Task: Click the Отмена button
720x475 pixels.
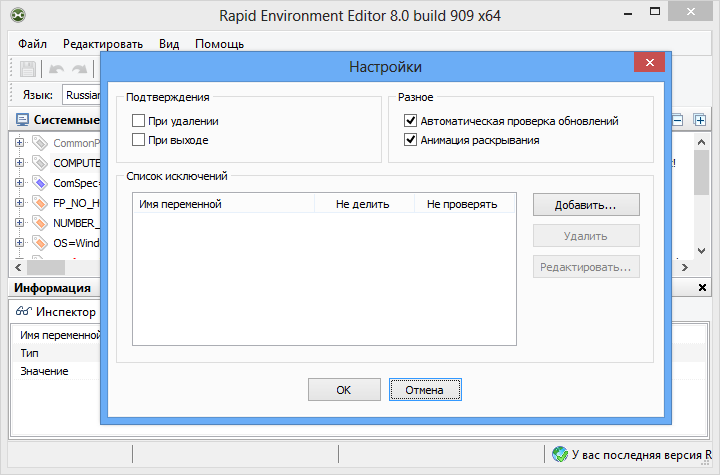Action: [425, 390]
